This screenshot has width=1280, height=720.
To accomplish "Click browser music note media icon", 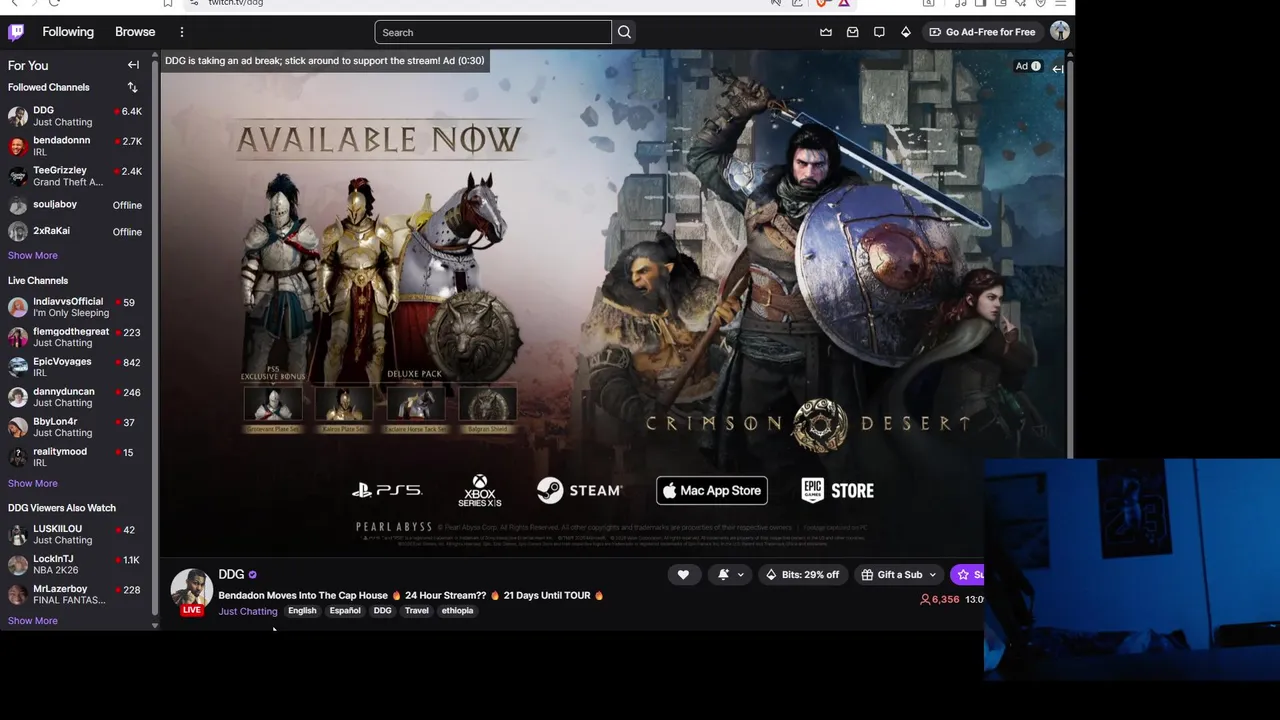I will 960,3.
